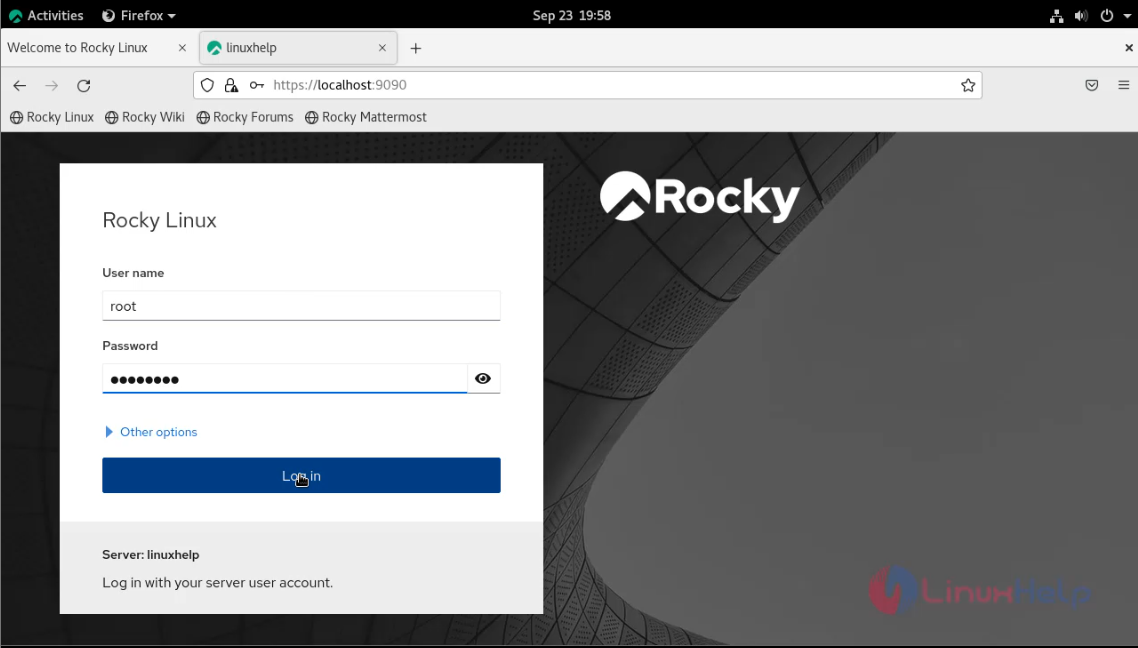Click the 'Server: linuxhelp' text
1138x648 pixels.
pos(150,554)
